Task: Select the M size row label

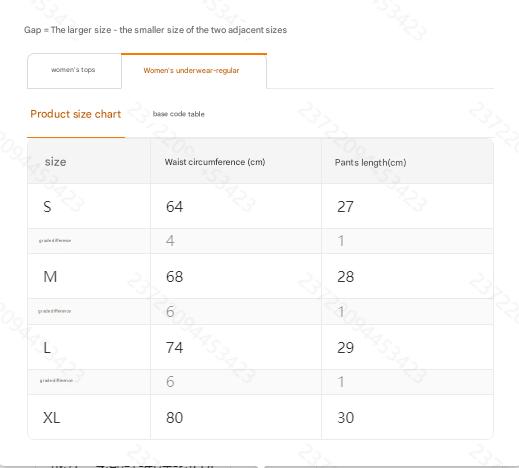Action: (x=50, y=277)
